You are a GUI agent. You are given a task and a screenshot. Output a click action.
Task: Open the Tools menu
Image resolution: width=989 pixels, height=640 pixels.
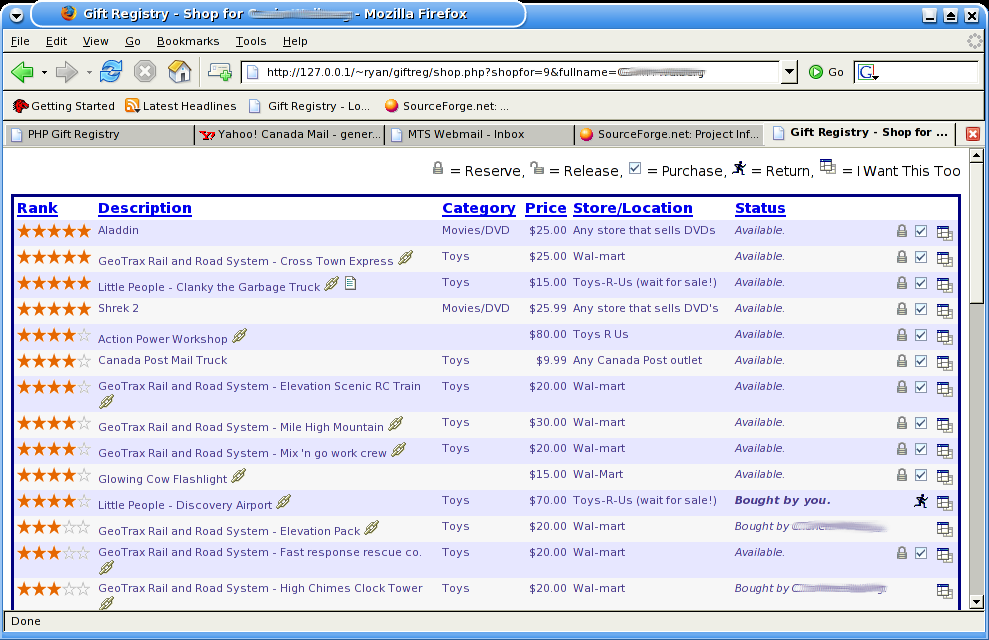(x=251, y=41)
